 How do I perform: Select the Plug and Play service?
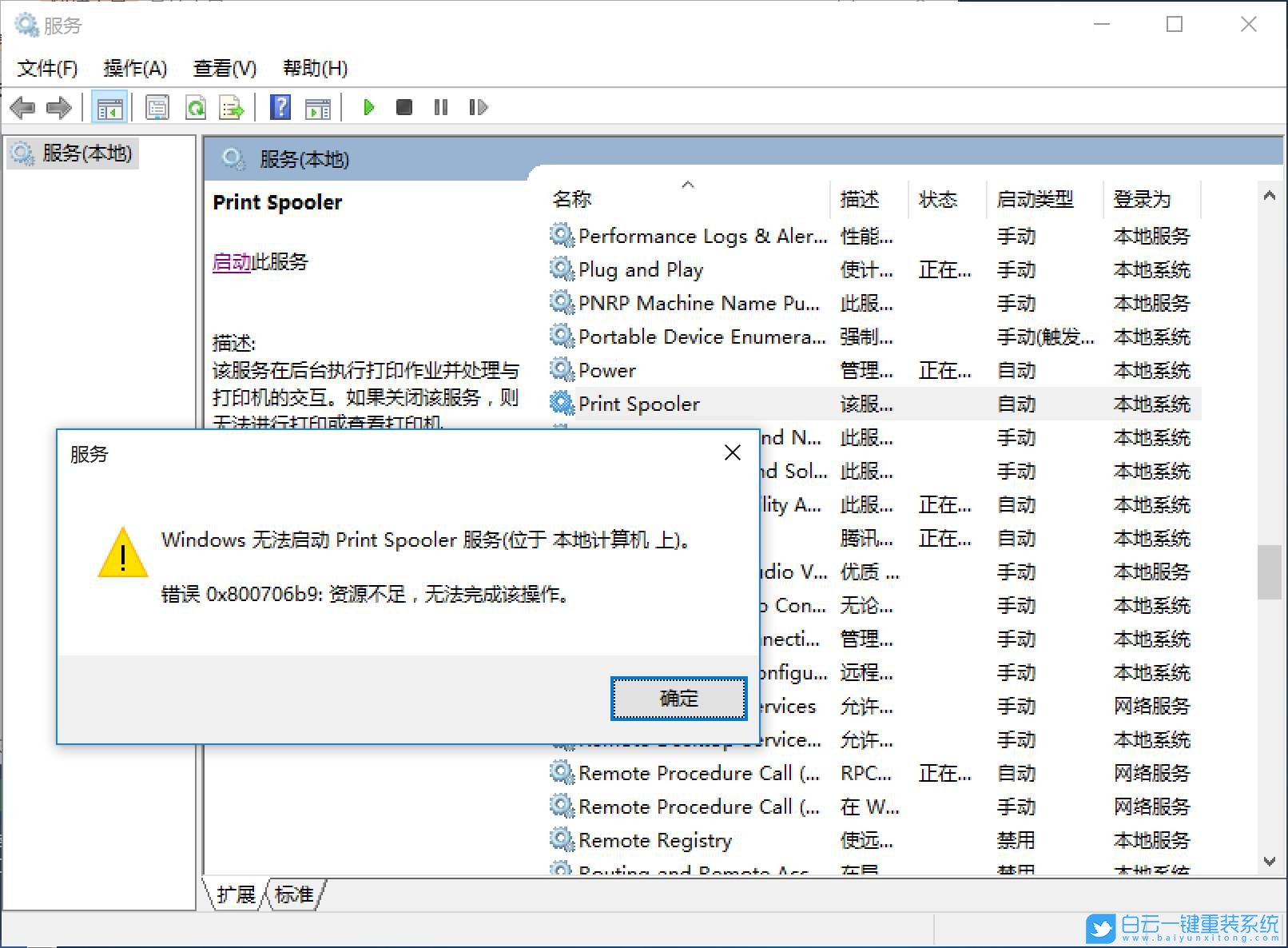pyautogui.click(x=640, y=269)
